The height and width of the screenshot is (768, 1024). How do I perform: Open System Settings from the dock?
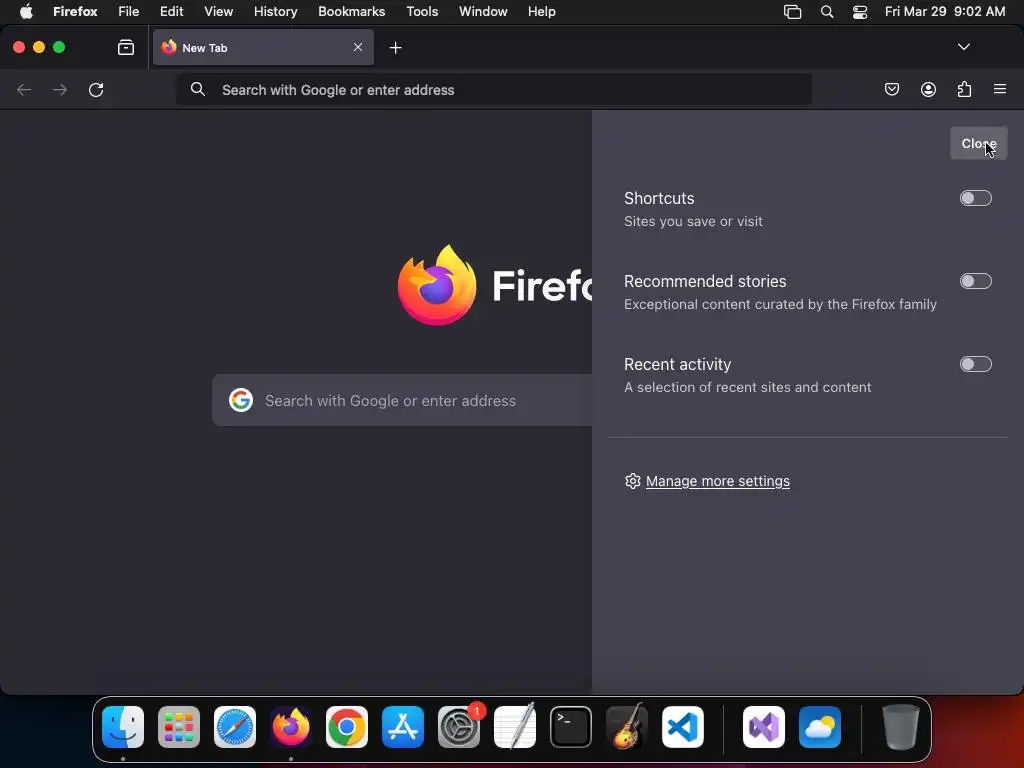pos(459,726)
